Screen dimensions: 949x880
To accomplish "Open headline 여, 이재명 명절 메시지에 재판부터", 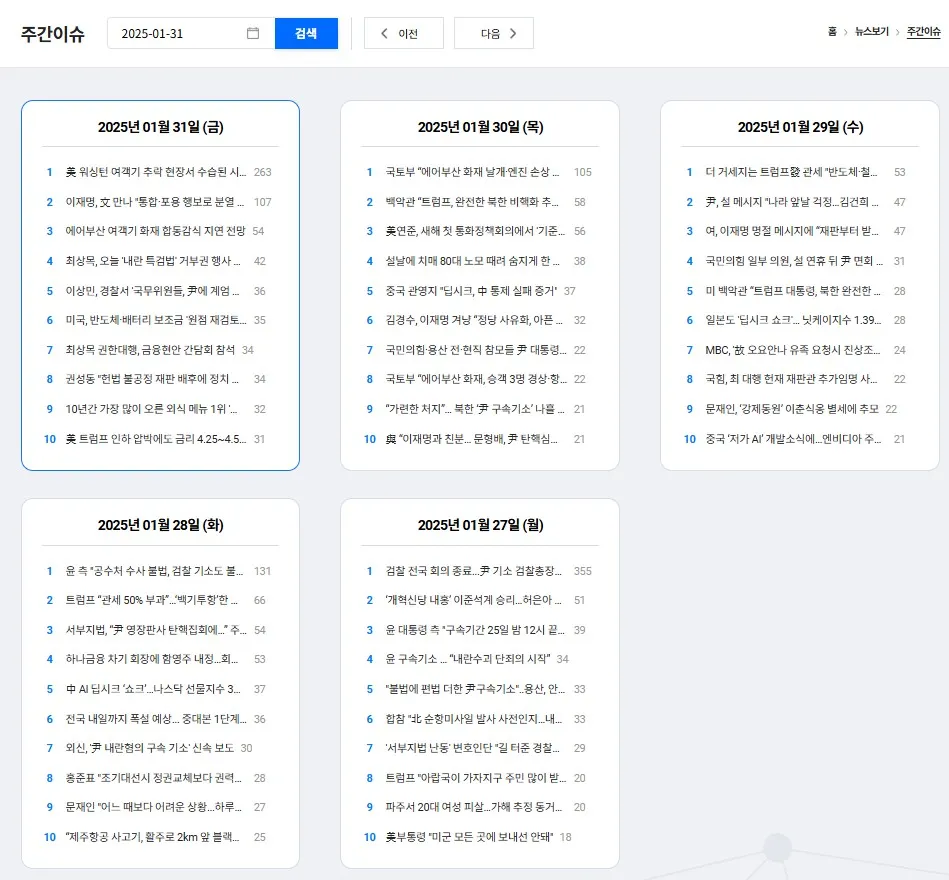I will [792, 231].
